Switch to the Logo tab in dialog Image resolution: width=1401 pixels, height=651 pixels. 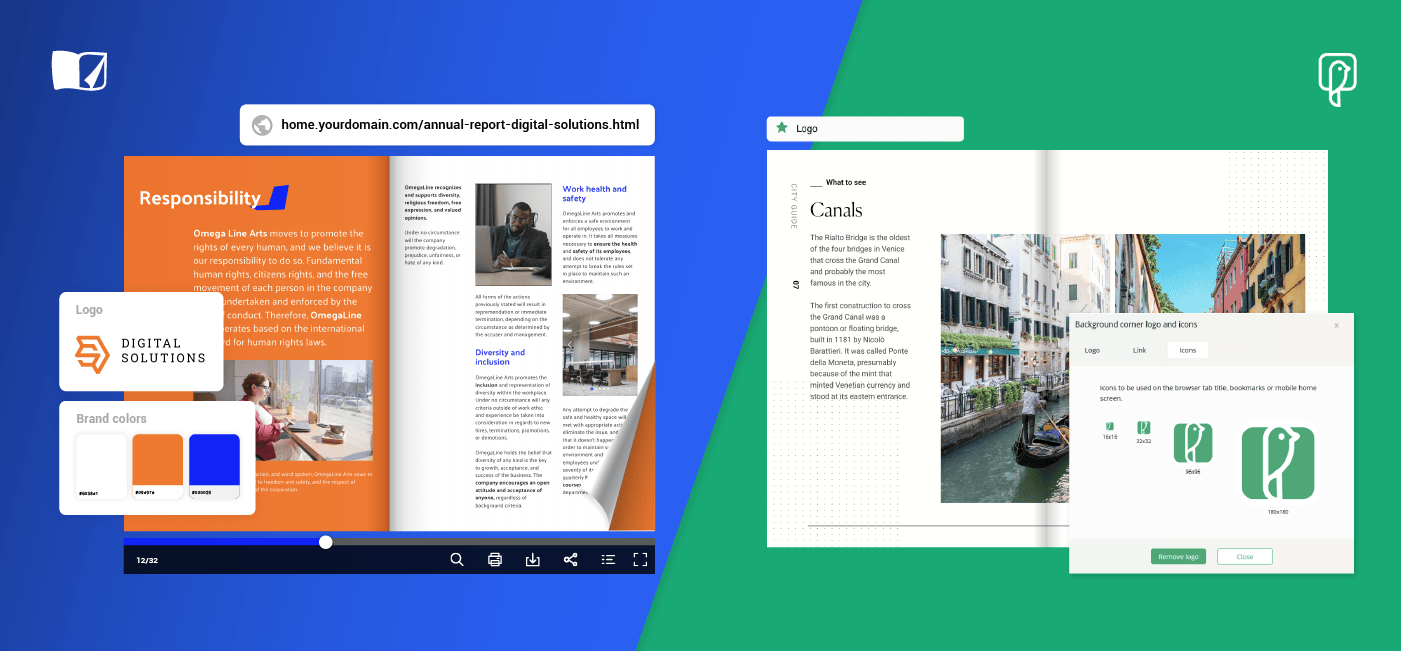[1092, 350]
